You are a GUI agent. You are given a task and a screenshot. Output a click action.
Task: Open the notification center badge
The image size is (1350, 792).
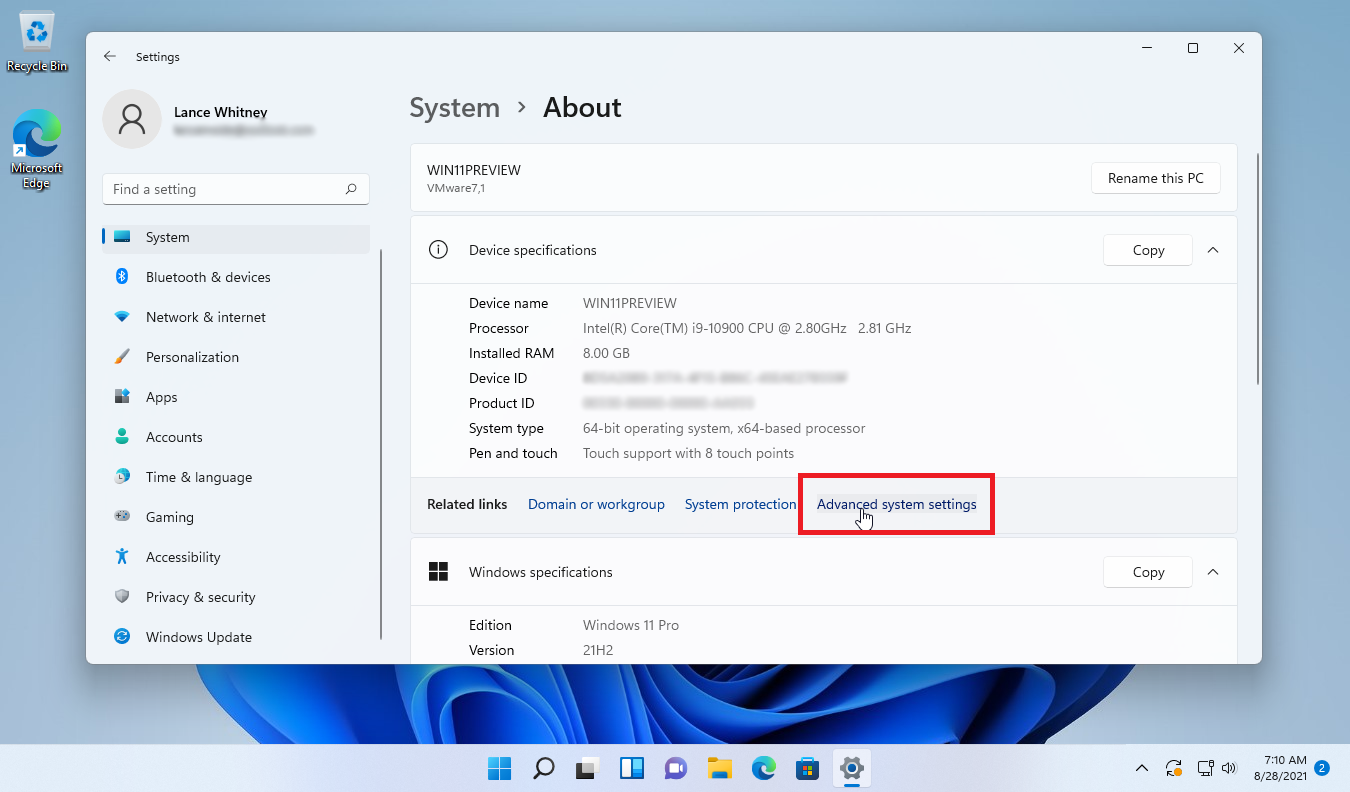[x=1321, y=768]
